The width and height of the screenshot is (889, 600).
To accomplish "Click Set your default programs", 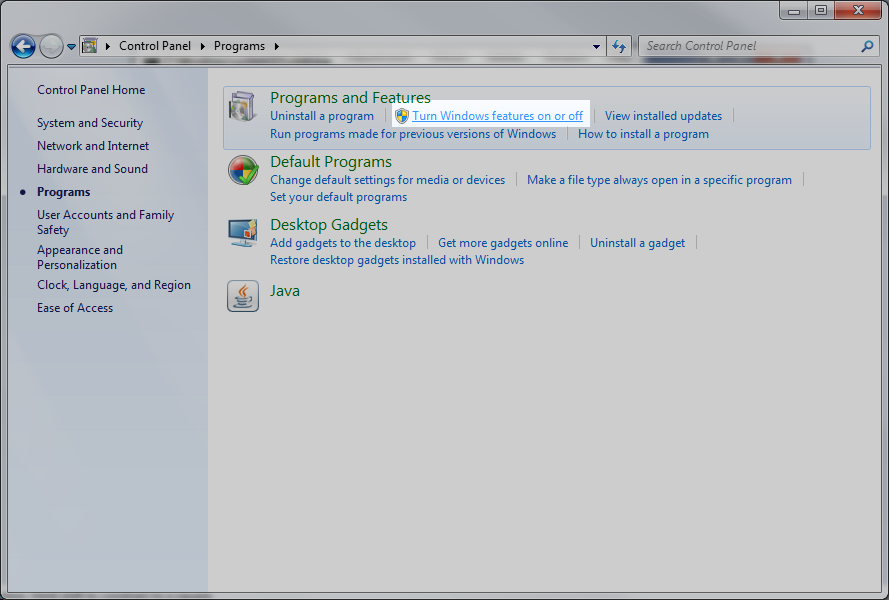I will click(338, 197).
